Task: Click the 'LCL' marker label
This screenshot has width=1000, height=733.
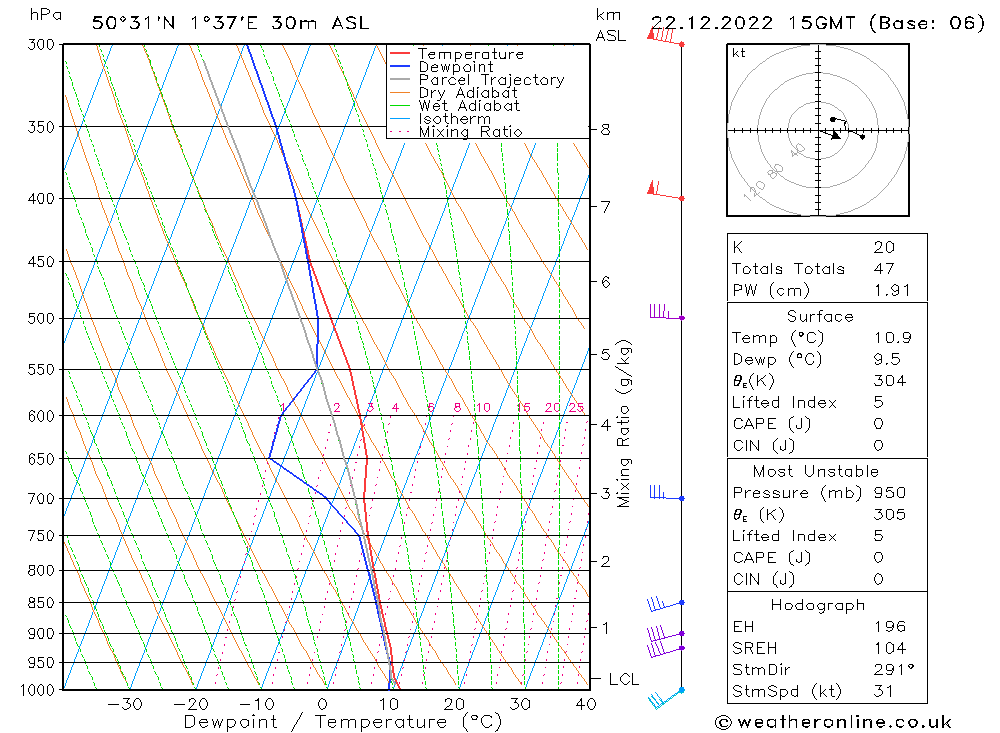Action: [624, 679]
